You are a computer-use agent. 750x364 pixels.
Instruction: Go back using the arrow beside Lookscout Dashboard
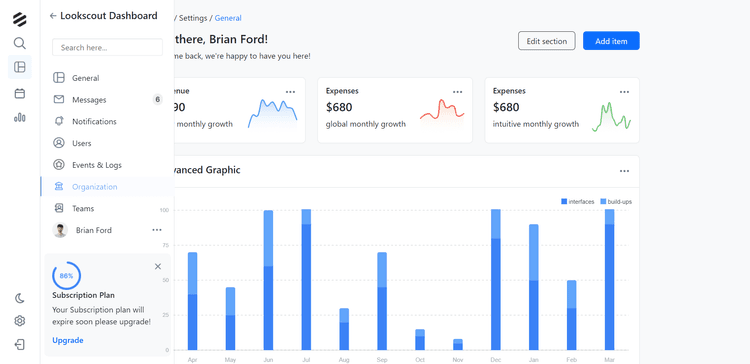(x=53, y=16)
